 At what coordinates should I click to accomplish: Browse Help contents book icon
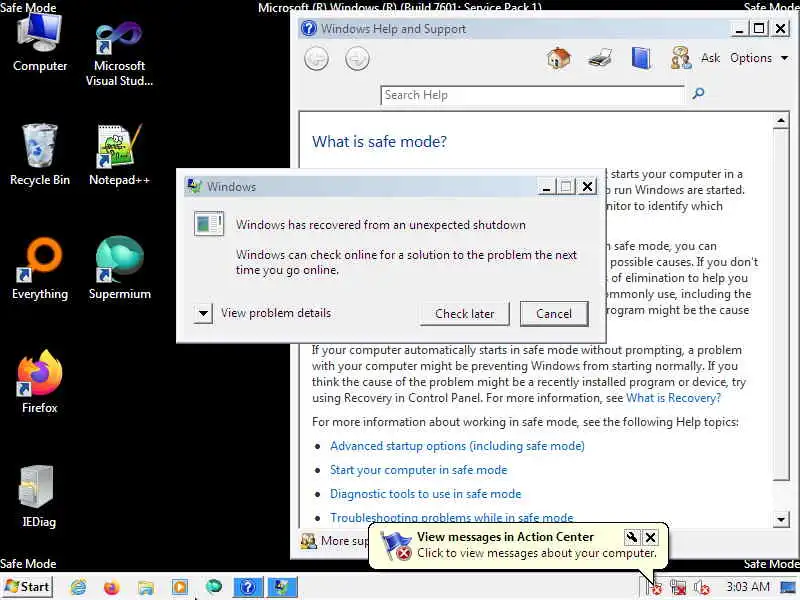641,58
